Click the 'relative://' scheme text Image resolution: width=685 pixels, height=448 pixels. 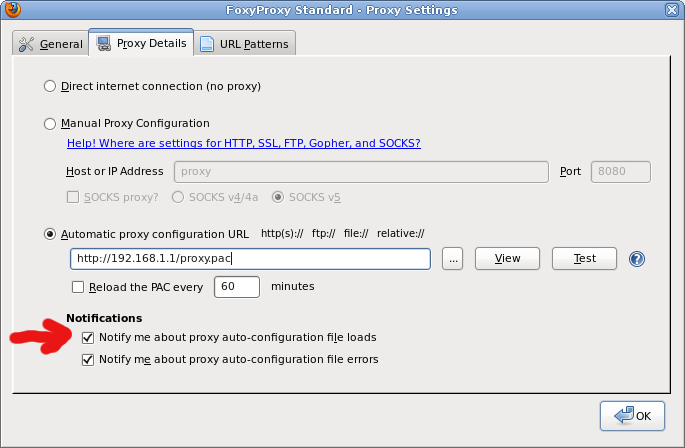click(x=401, y=234)
